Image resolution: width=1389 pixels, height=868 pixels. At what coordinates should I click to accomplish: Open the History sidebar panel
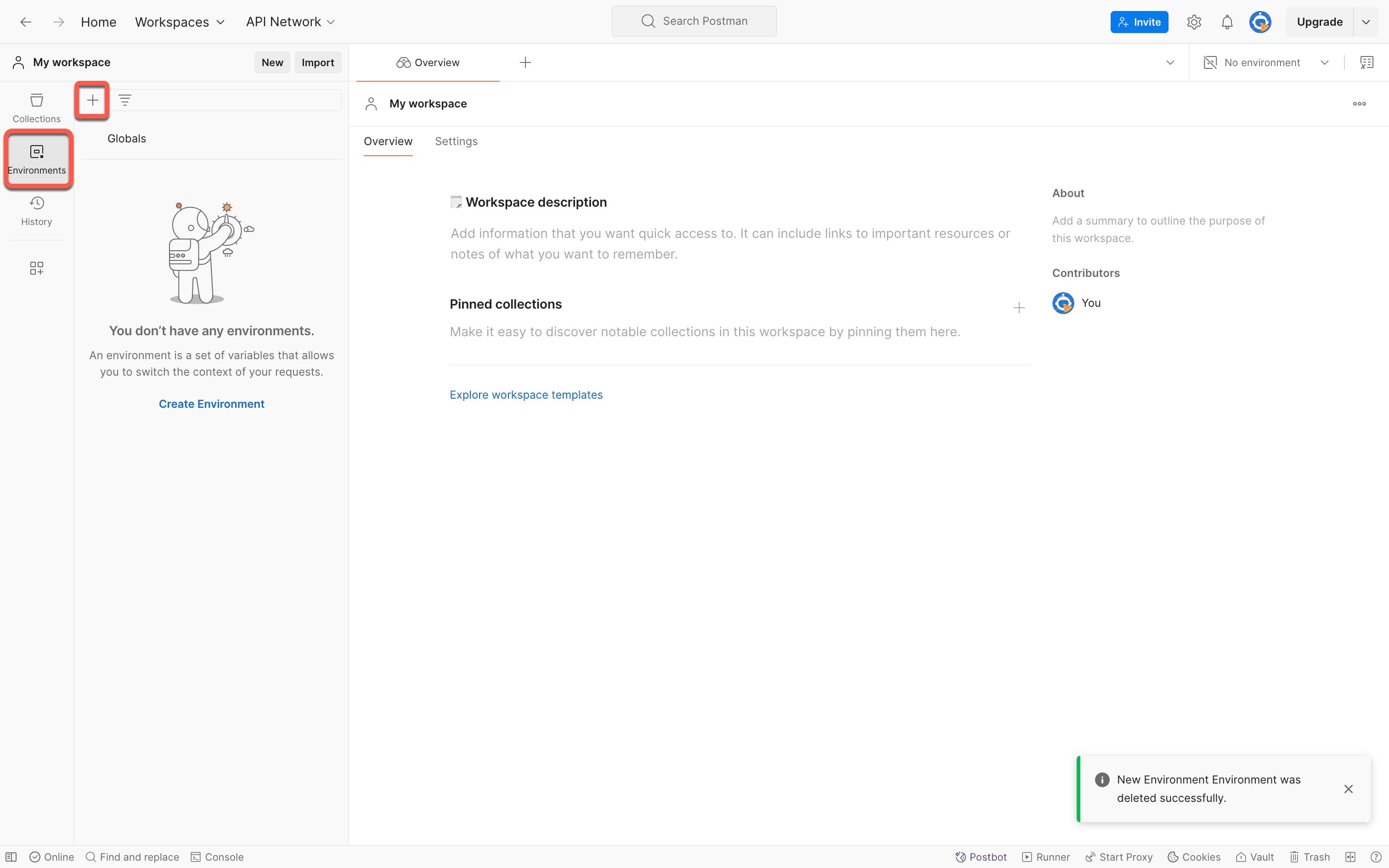[x=36, y=211]
